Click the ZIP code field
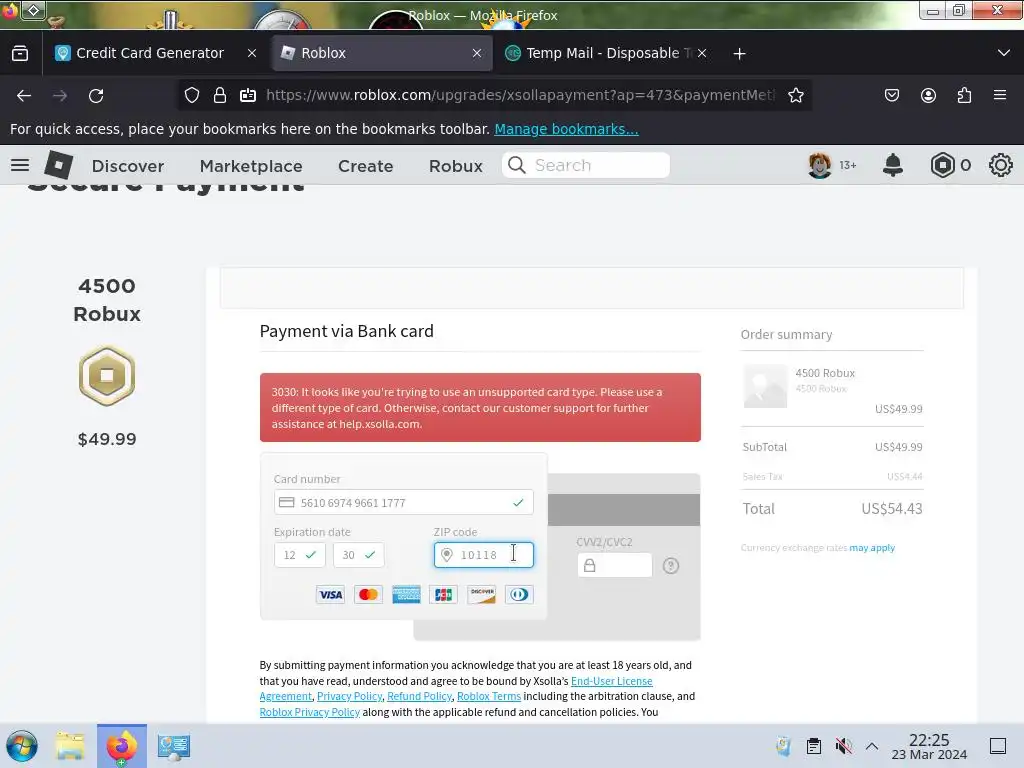 [484, 555]
